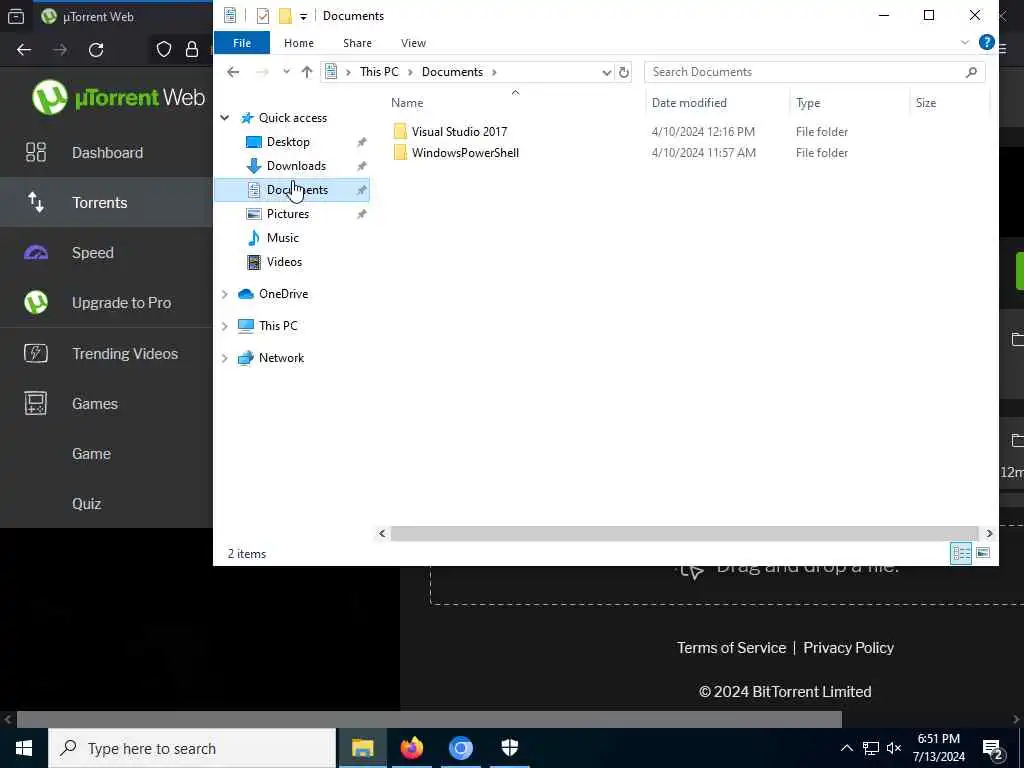Open the Terms of Service link
The width and height of the screenshot is (1024, 768).
[731, 648]
